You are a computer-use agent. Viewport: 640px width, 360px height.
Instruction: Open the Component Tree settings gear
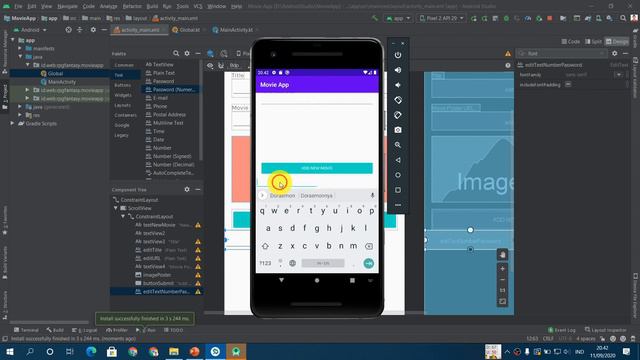[x=187, y=189]
